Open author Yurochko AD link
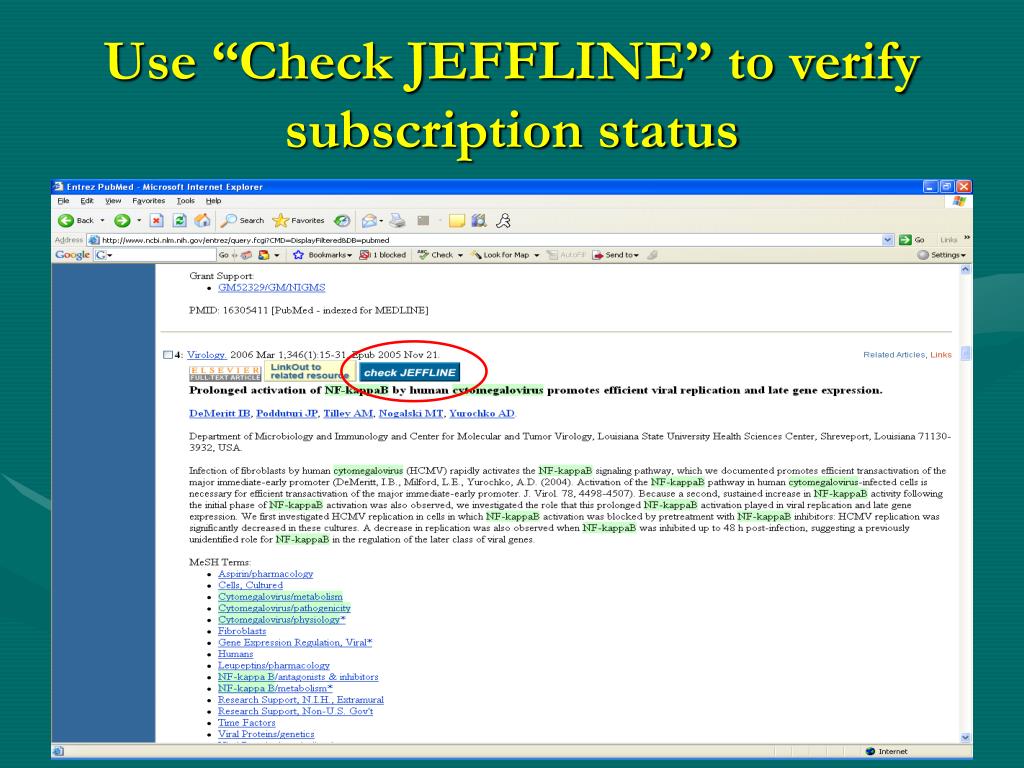This screenshot has width=1024, height=768. pos(482,413)
